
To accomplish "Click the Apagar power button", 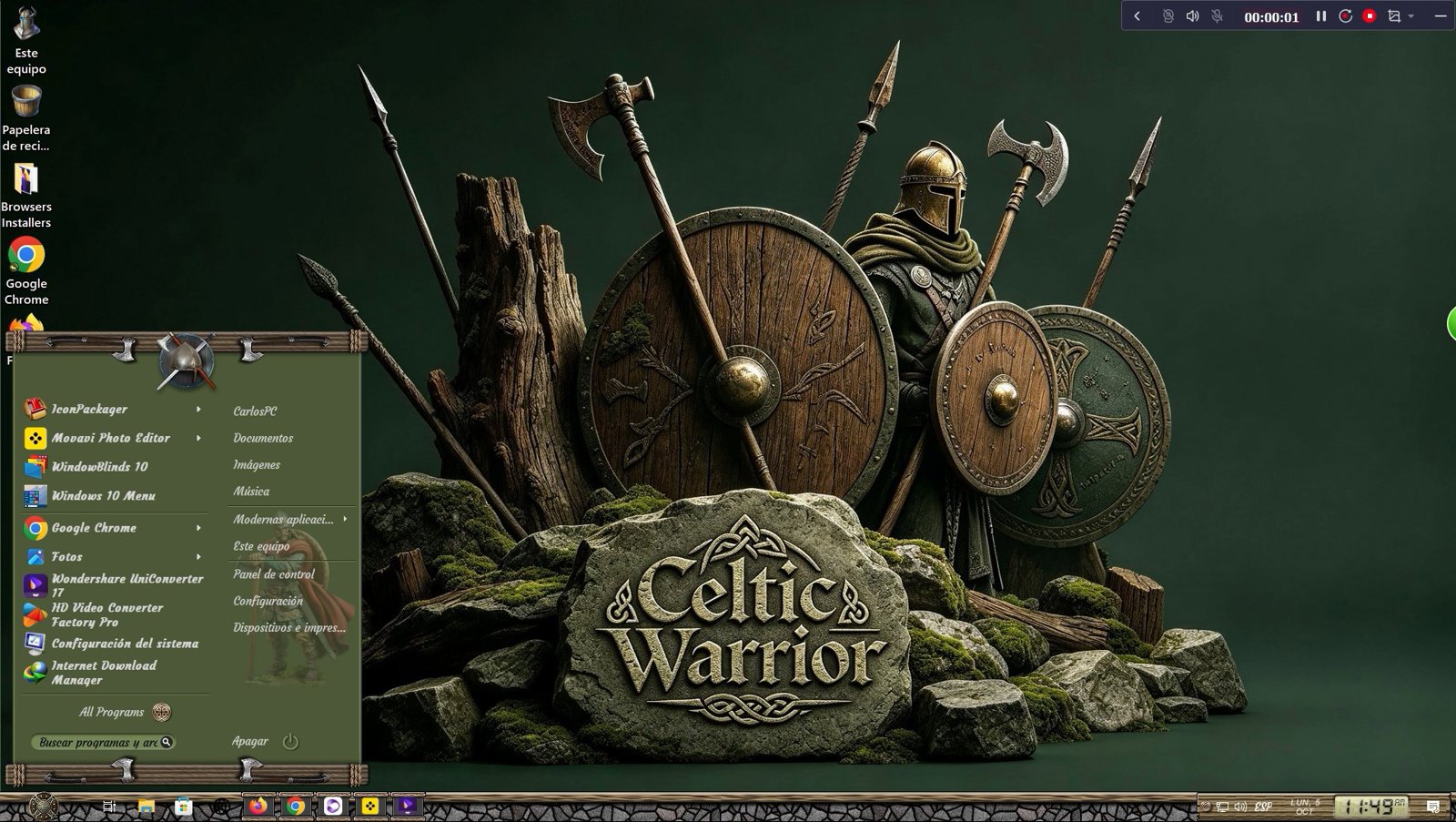I will pyautogui.click(x=290, y=741).
